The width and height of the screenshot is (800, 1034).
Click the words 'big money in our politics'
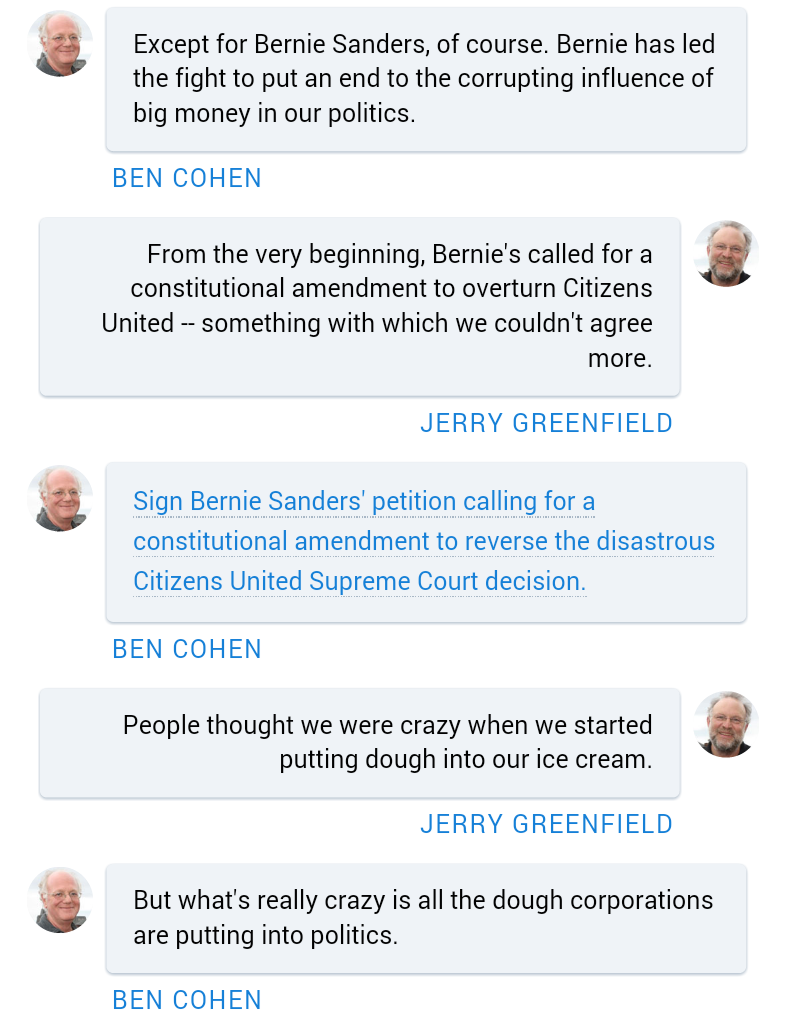click(274, 113)
